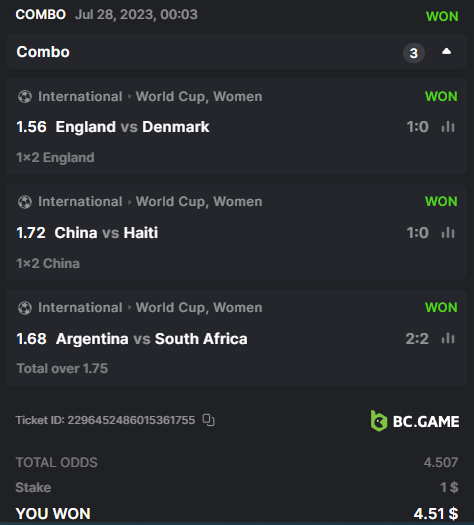474x525 pixels.
Task: Copy the Ticket ID using copy icon
Action: [x=209, y=420]
